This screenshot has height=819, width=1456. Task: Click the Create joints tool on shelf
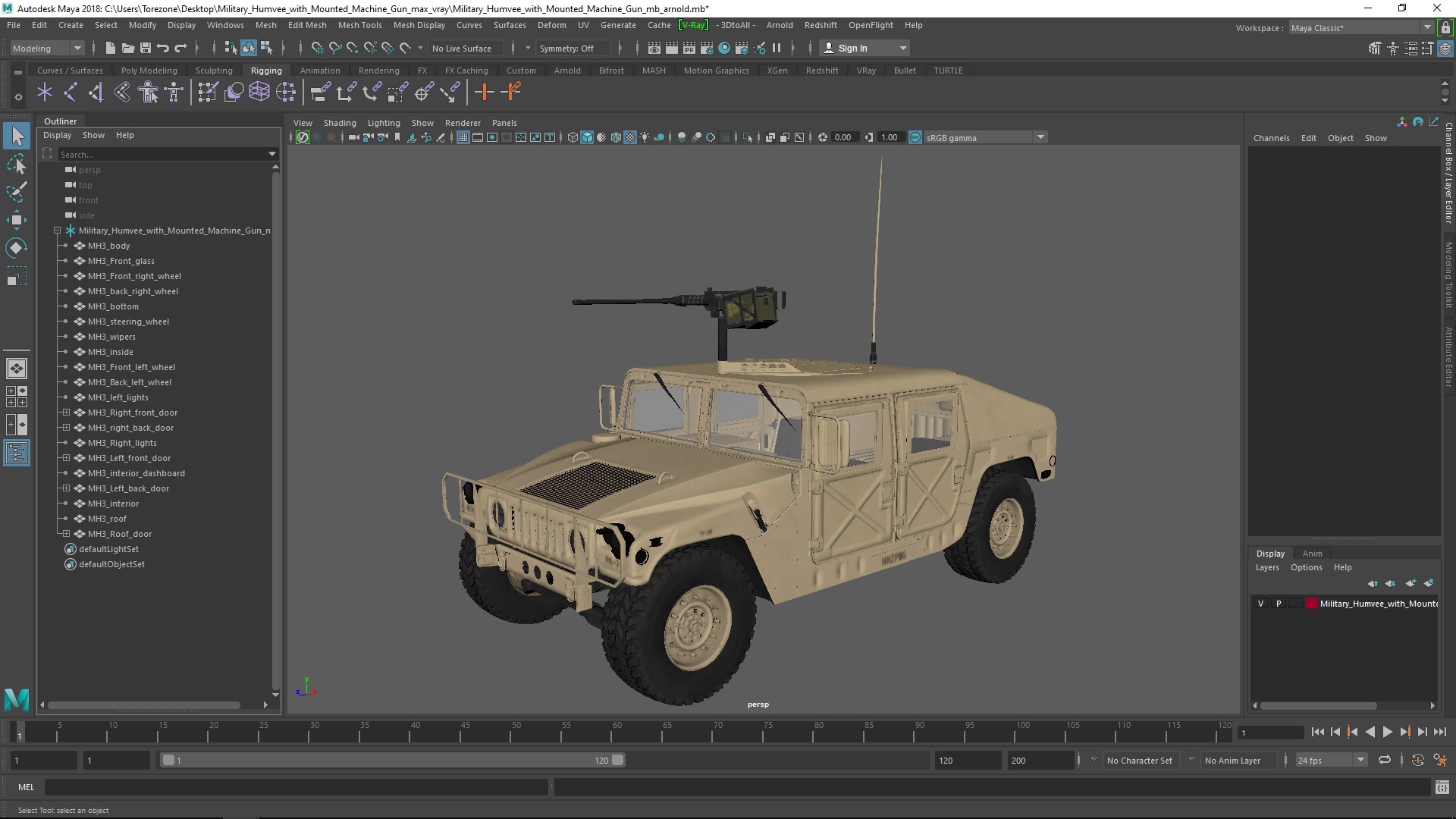(x=70, y=93)
